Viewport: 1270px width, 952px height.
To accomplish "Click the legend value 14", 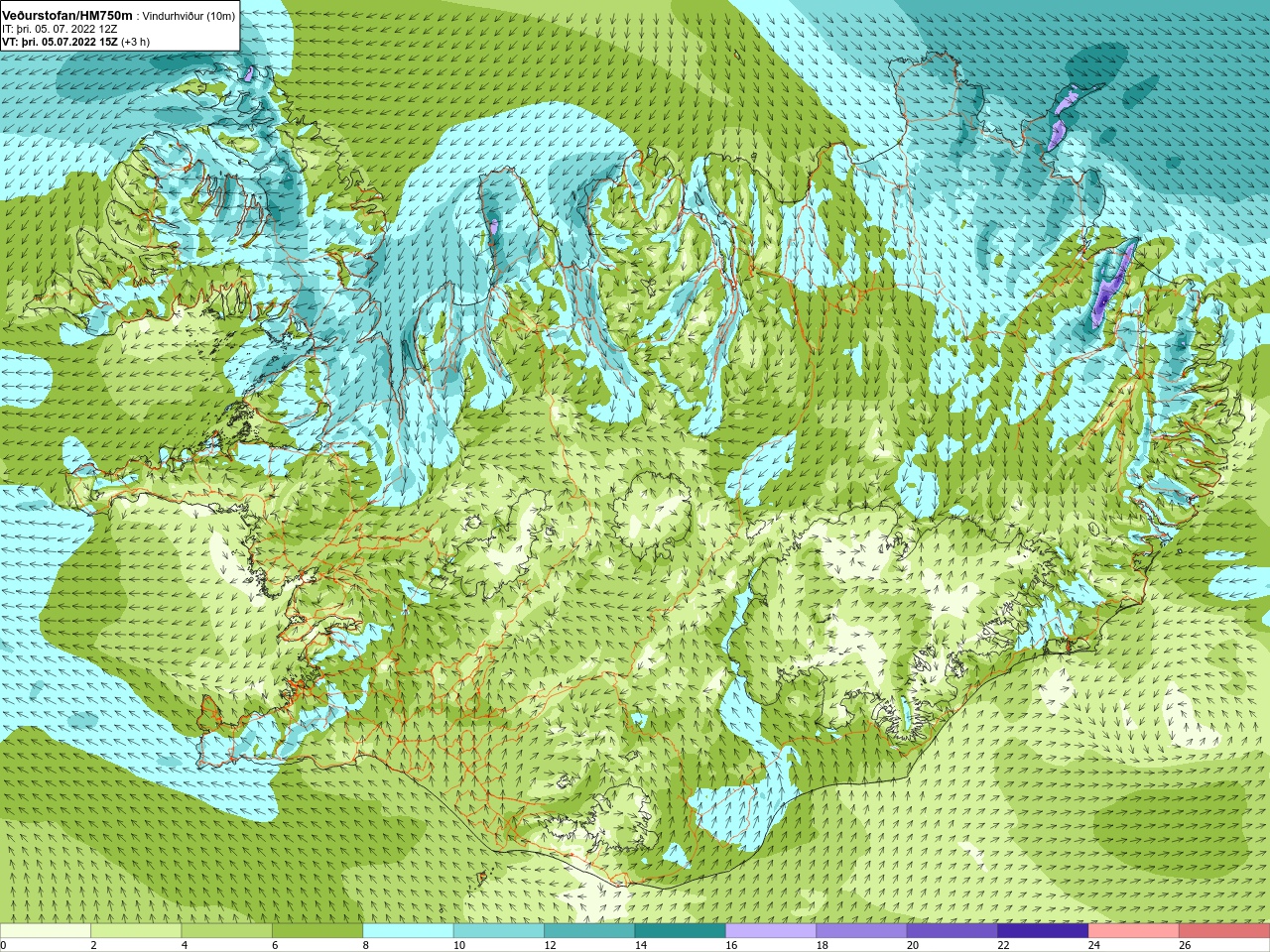I will (x=640, y=945).
